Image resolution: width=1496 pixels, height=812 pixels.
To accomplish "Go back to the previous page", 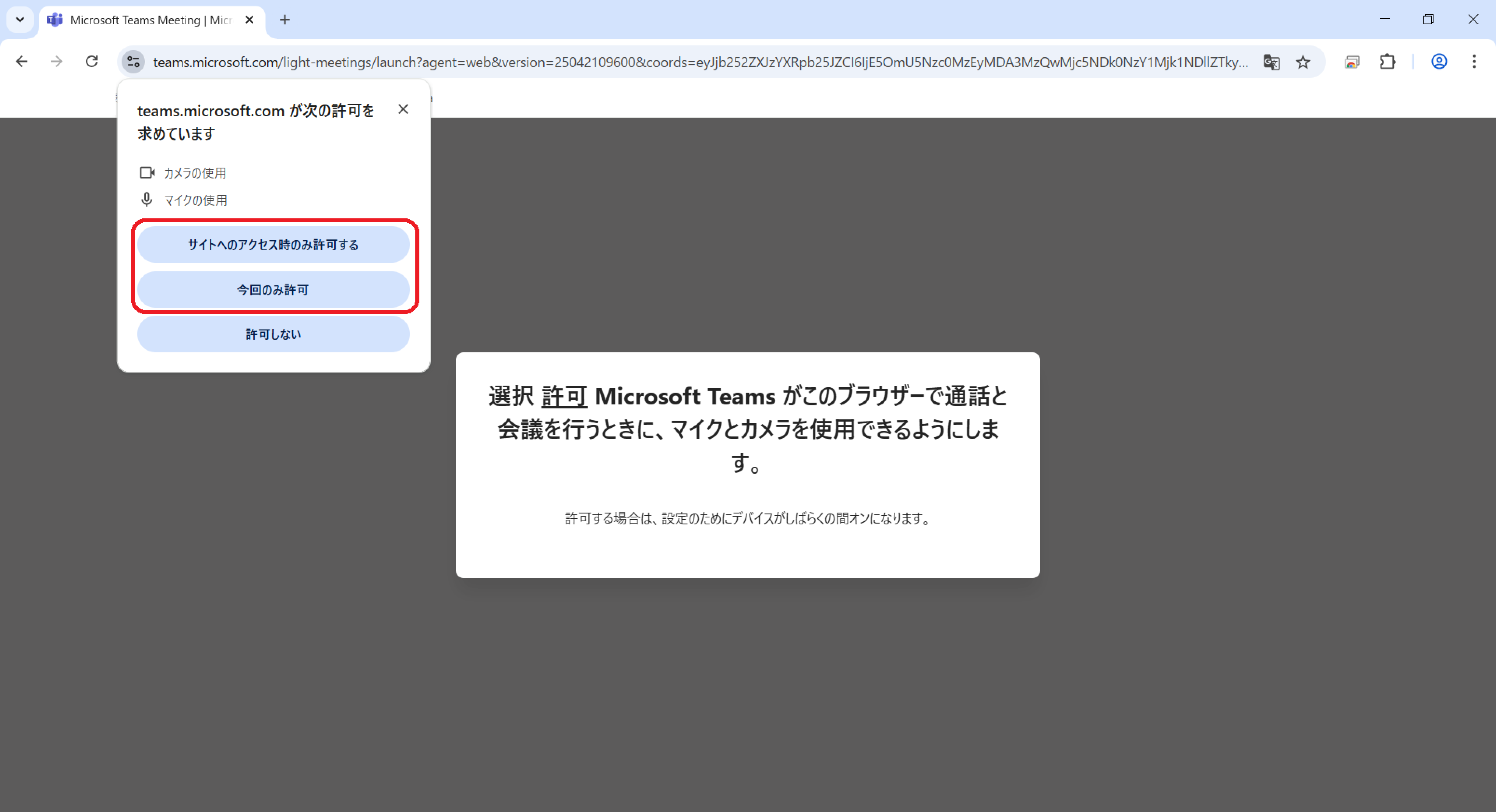I will pyautogui.click(x=22, y=62).
